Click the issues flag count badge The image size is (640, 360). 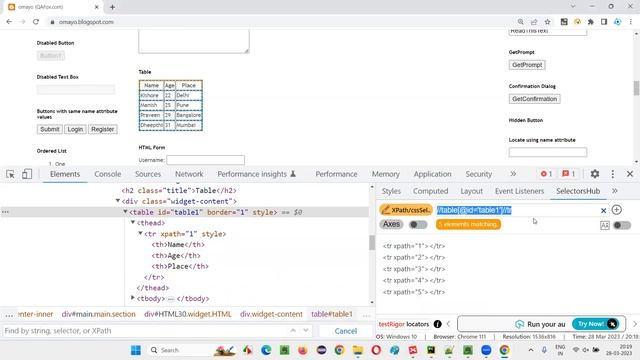click(569, 174)
